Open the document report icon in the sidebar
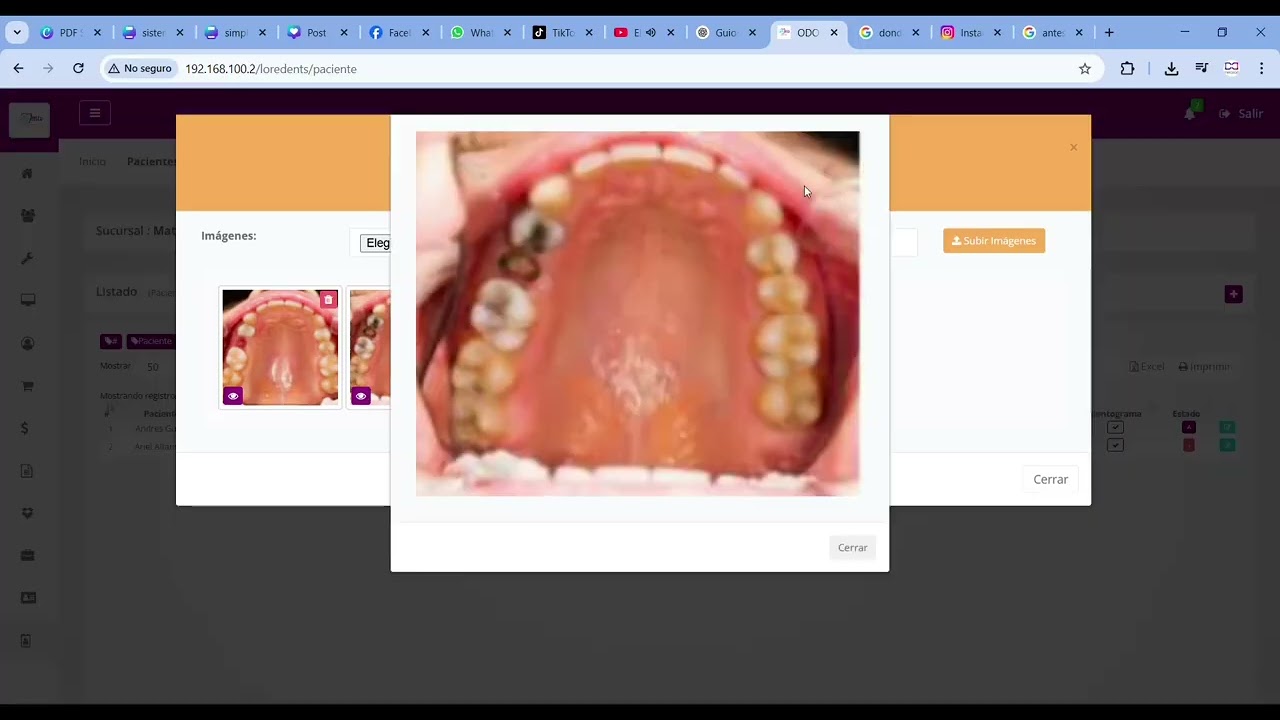Viewport: 1280px width, 720px height. pos(27,471)
